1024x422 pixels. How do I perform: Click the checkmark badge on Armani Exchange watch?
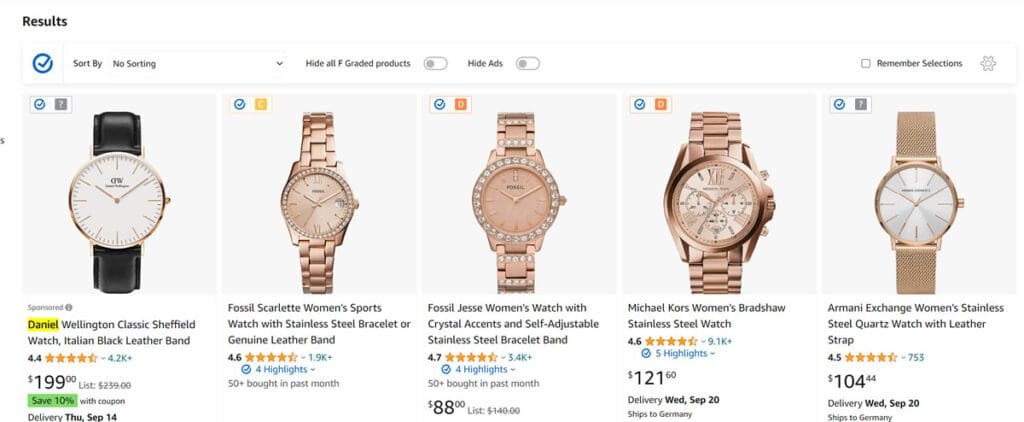(840, 104)
